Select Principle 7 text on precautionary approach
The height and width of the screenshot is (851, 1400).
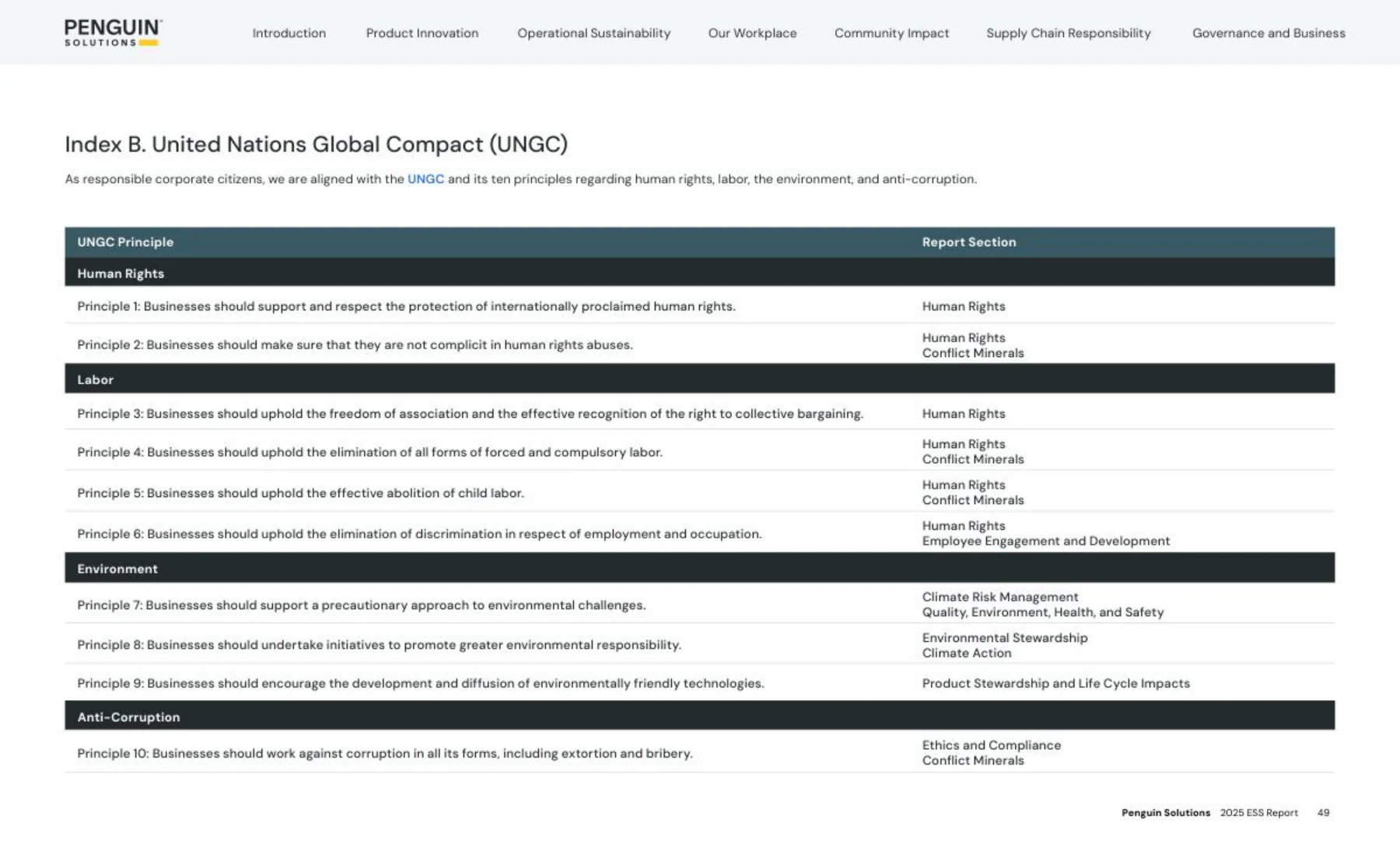point(361,605)
